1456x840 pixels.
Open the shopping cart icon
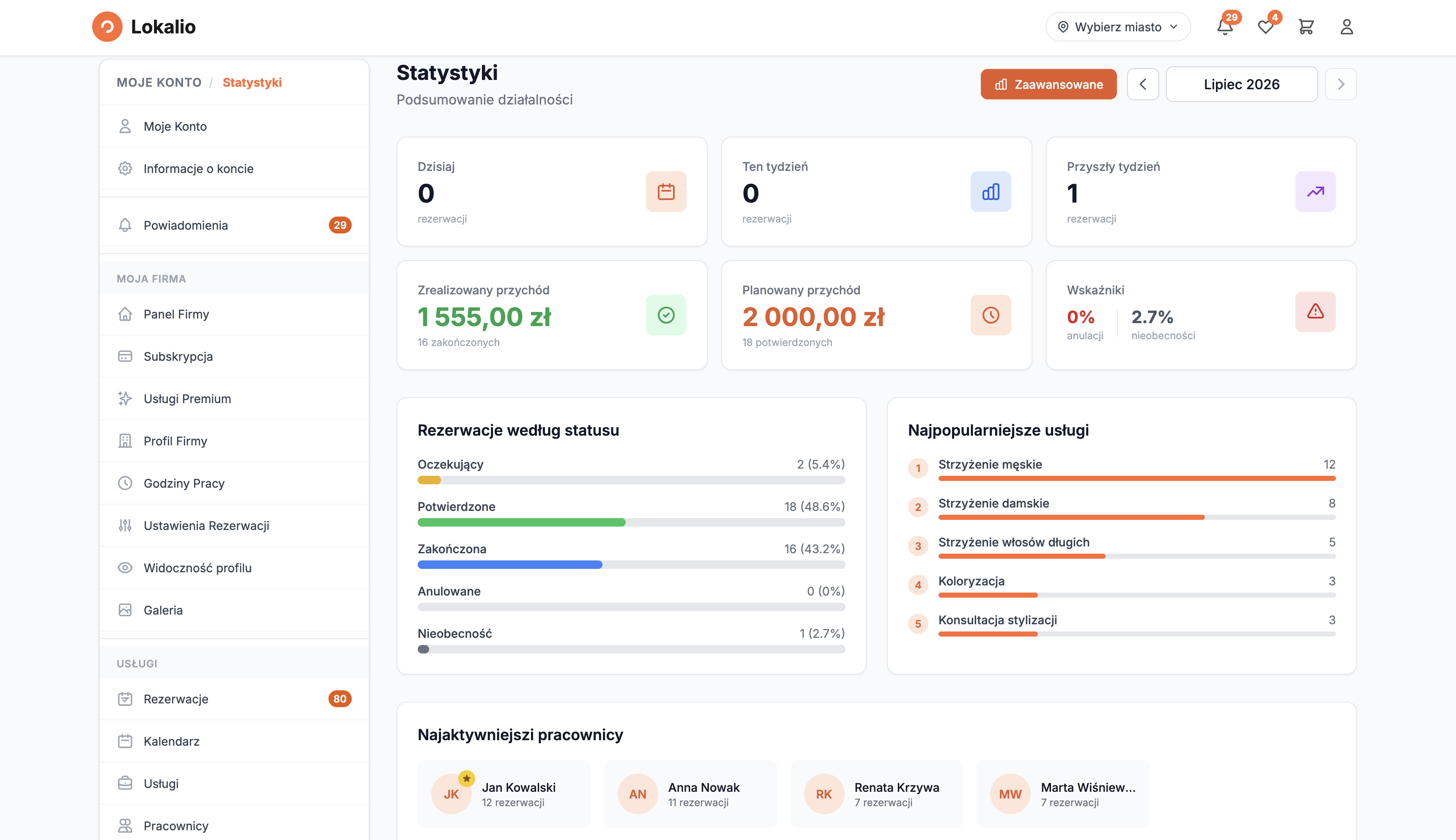coord(1306,27)
